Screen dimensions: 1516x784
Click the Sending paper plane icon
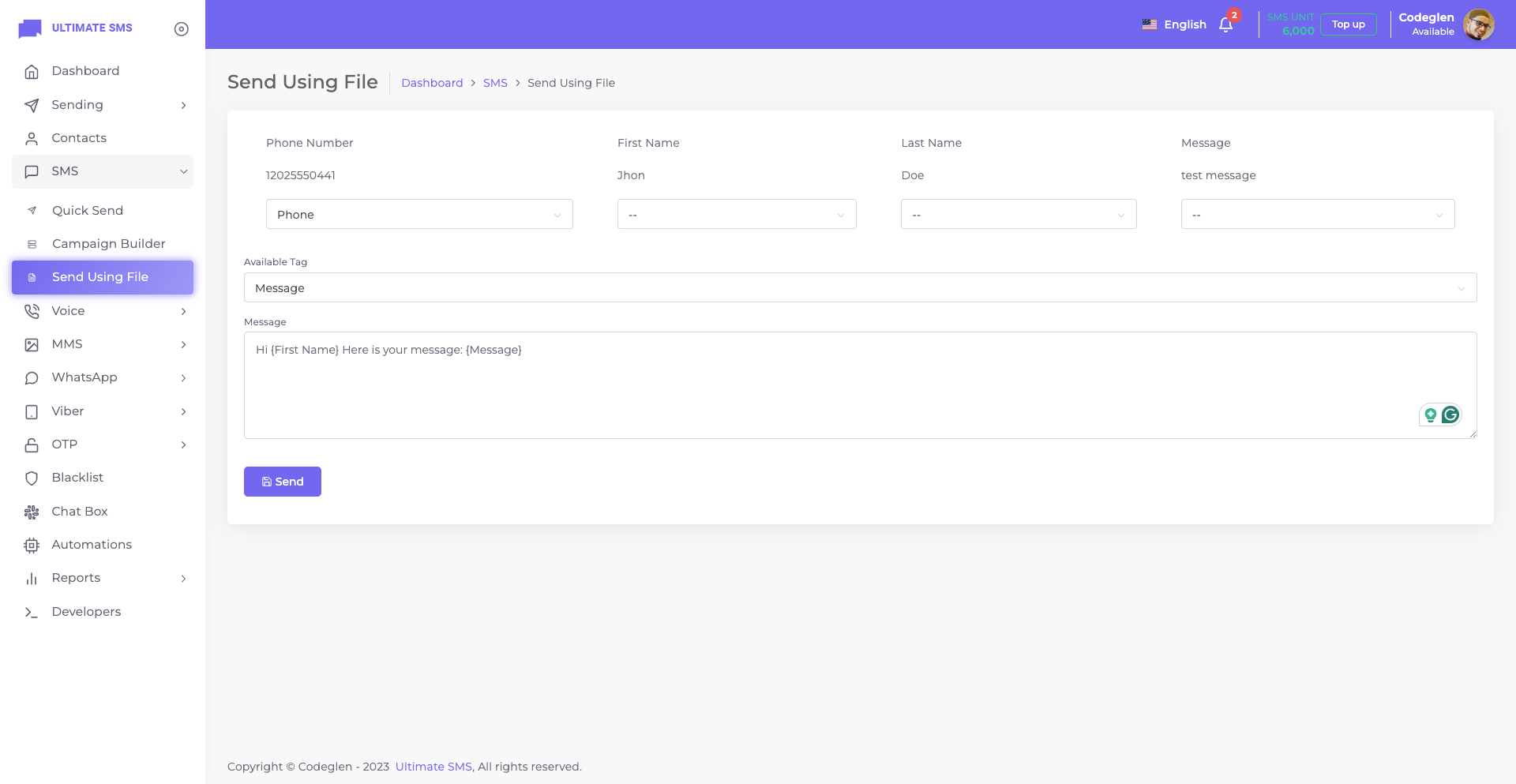point(32,106)
